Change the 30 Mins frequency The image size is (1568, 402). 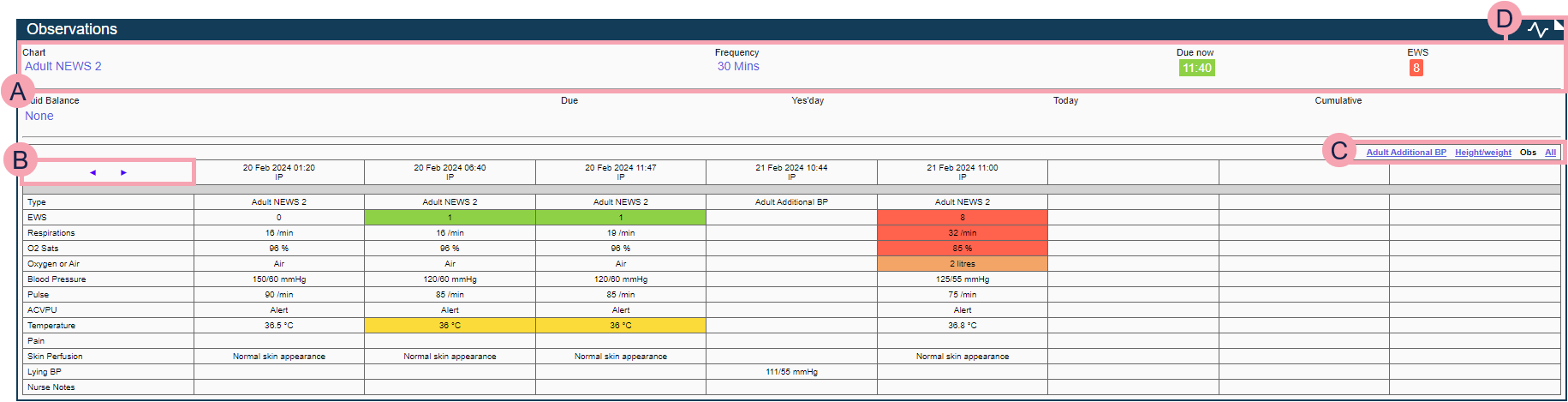(x=737, y=66)
